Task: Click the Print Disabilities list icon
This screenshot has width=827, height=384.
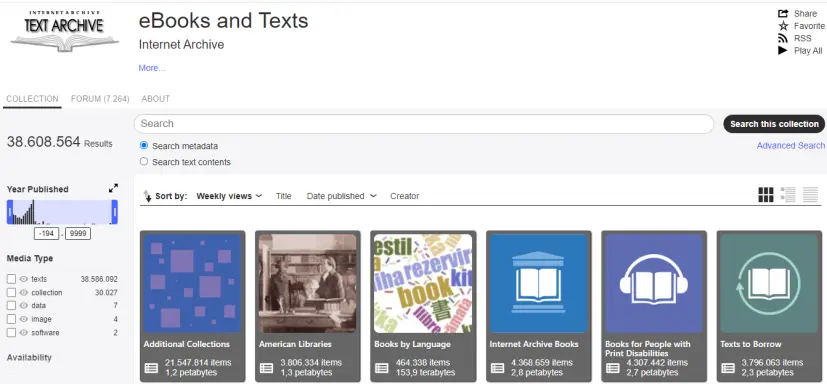Action: click(612, 368)
